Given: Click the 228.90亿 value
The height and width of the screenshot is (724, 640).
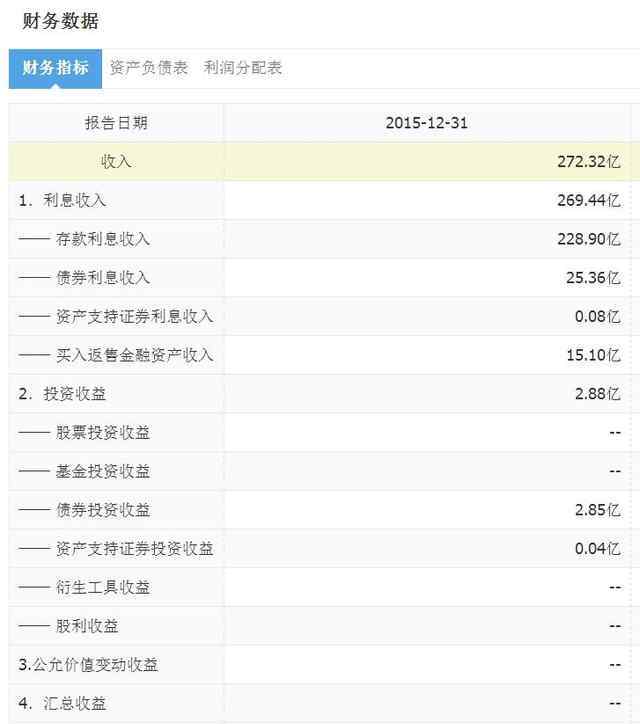Looking at the screenshot, I should click(588, 239).
